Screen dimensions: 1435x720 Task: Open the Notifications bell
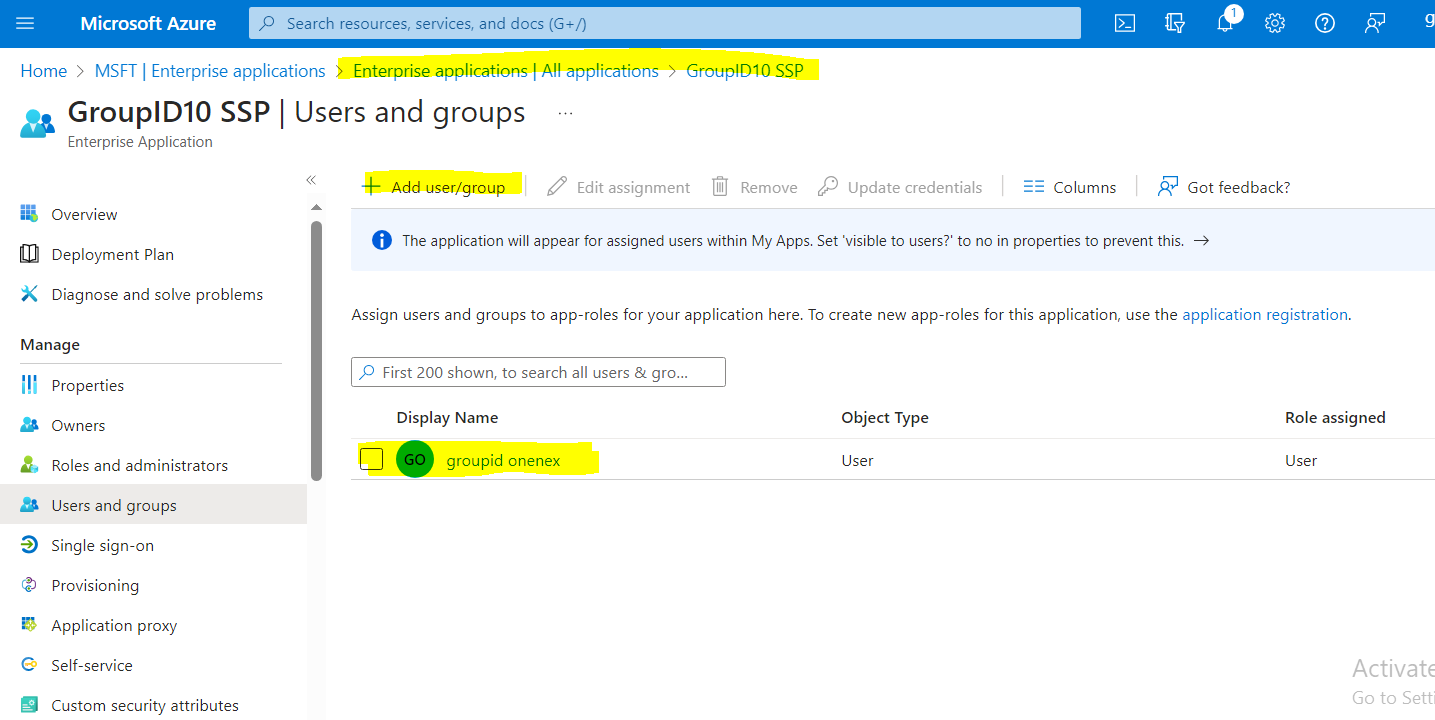tap(1224, 22)
